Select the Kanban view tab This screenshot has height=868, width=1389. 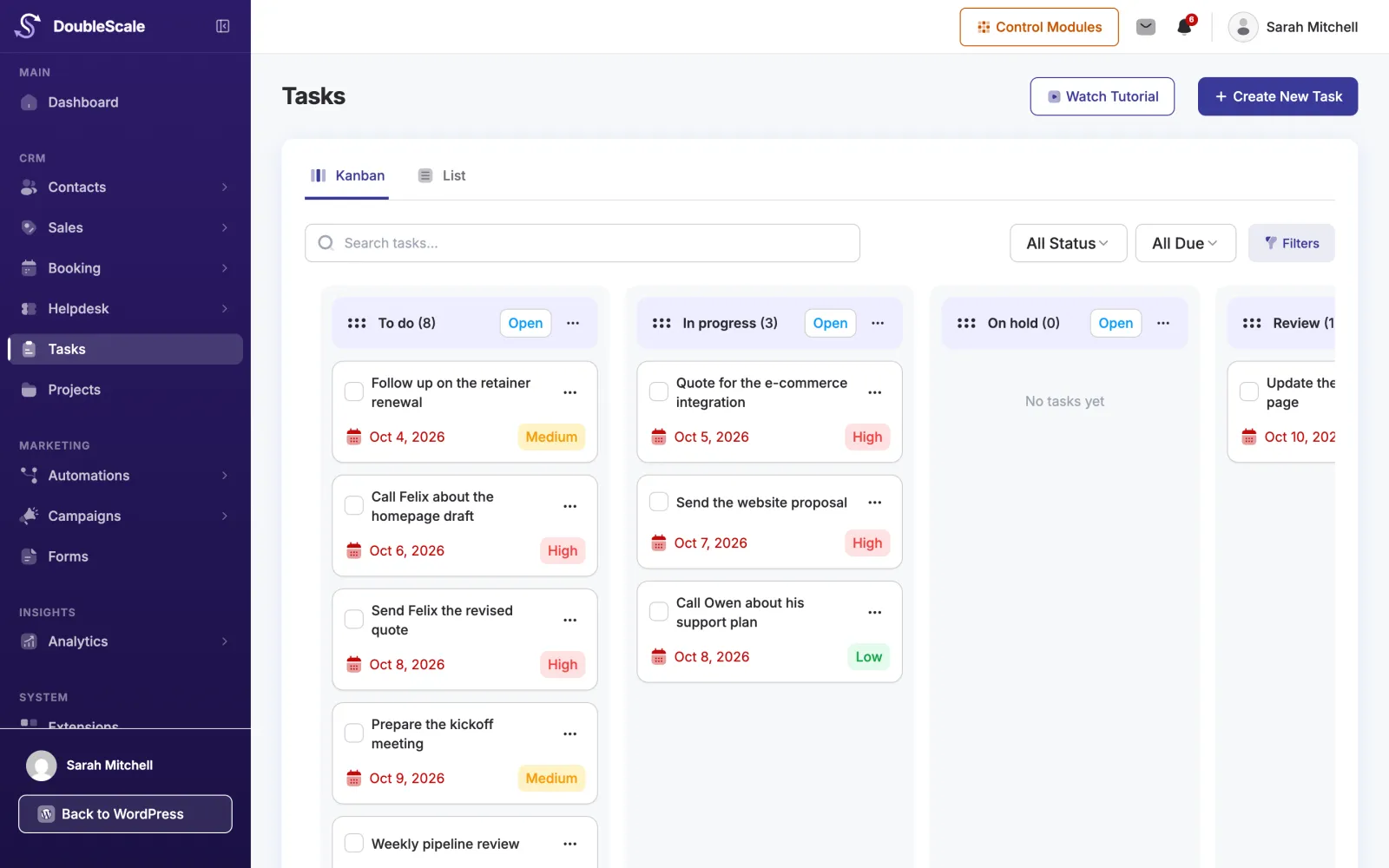[x=347, y=175]
